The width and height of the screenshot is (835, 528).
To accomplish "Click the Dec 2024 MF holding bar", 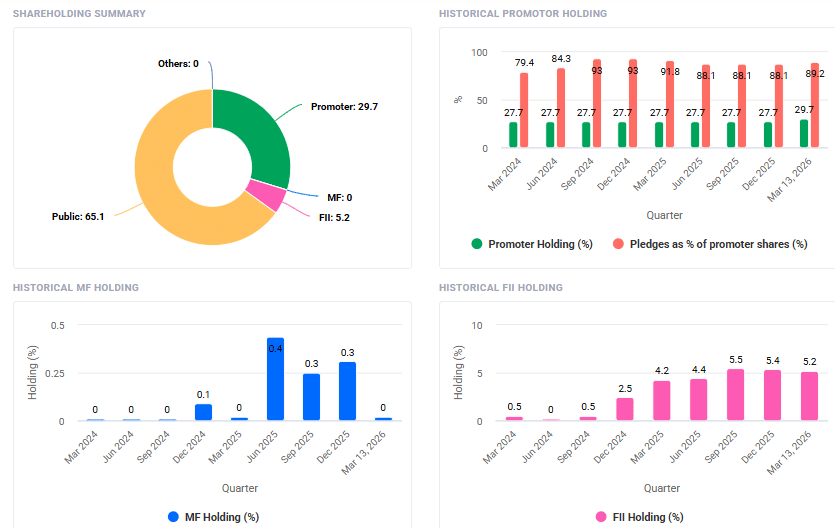I will [203, 412].
